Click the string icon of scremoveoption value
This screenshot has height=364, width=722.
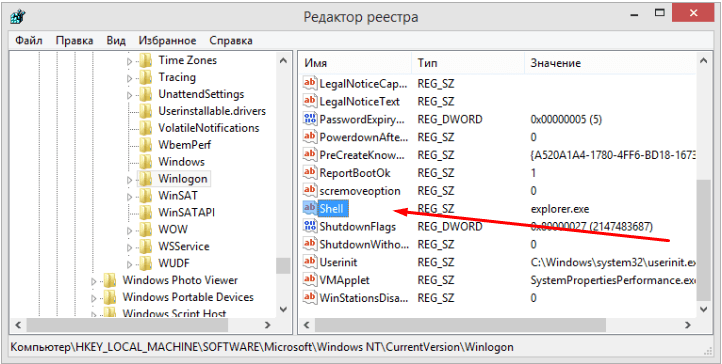click(x=310, y=191)
